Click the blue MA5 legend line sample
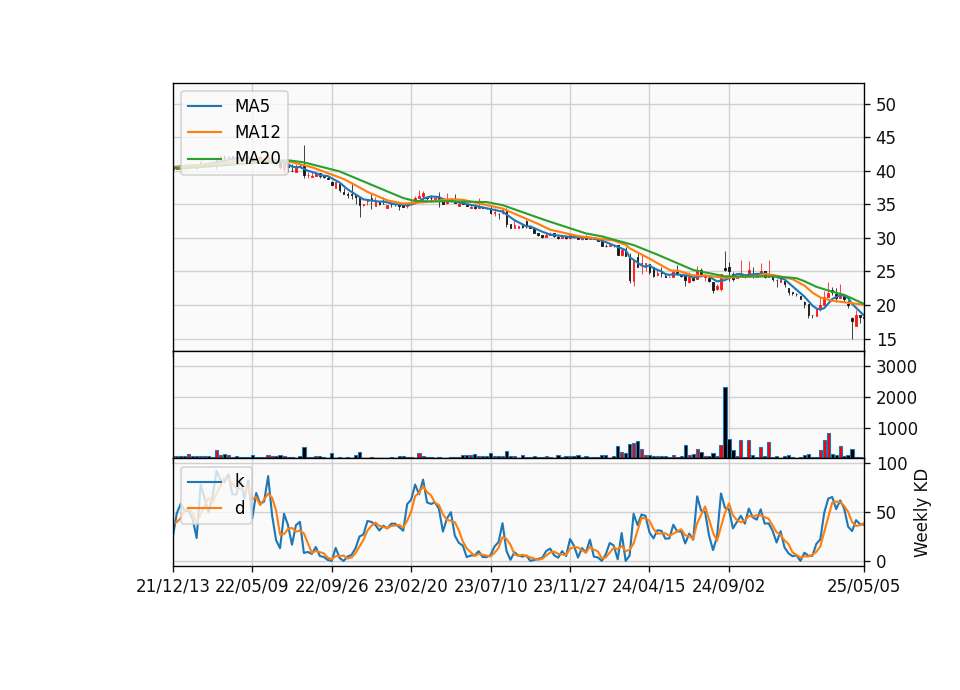This screenshot has width=960, height=690. 204,107
